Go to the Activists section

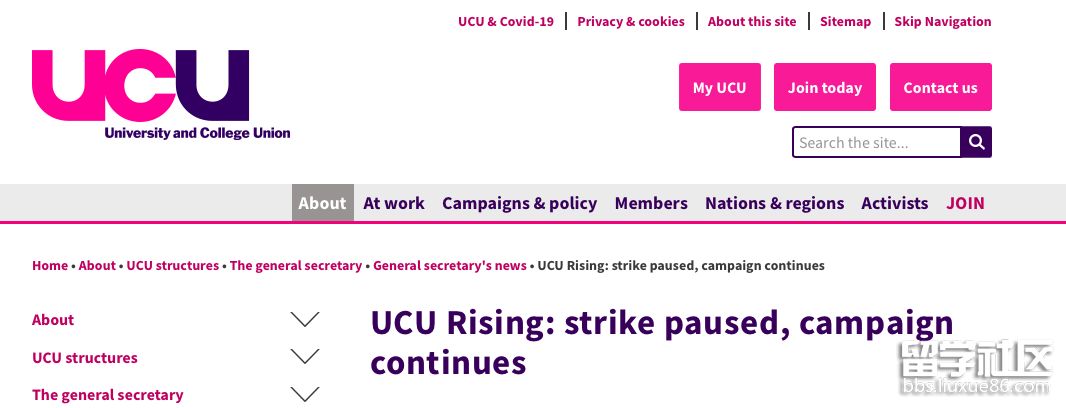(x=895, y=203)
